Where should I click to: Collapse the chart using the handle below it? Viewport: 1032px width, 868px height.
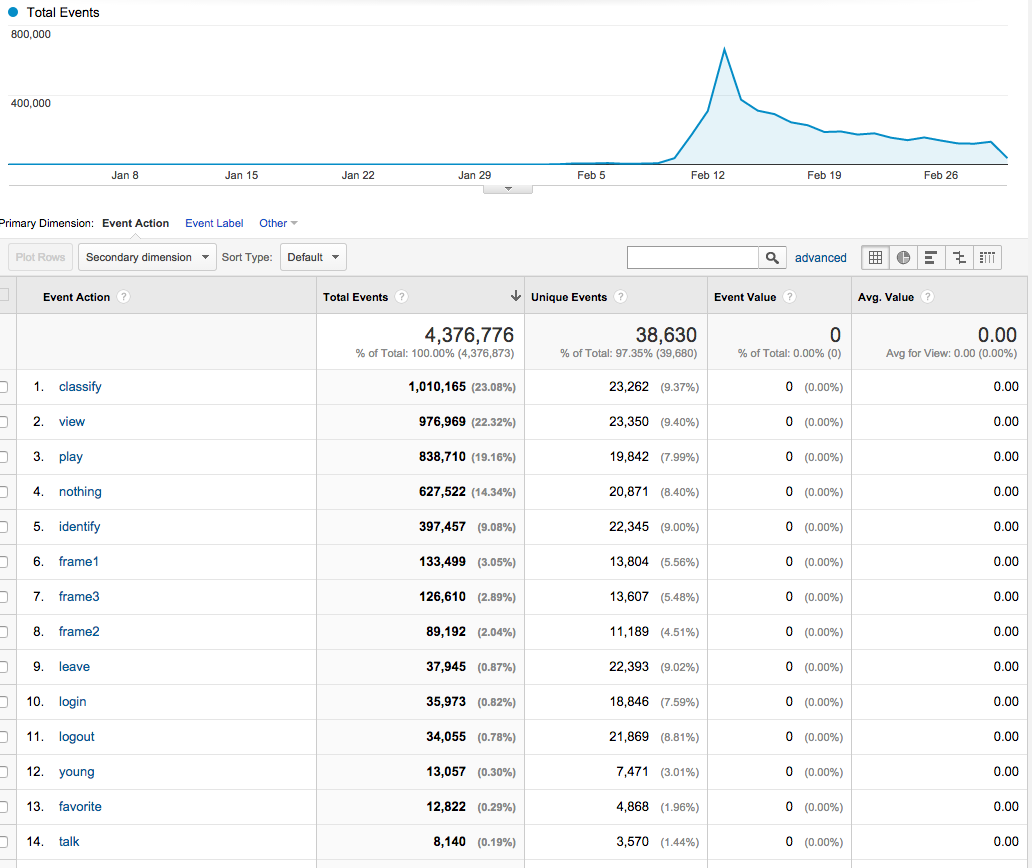tap(507, 189)
